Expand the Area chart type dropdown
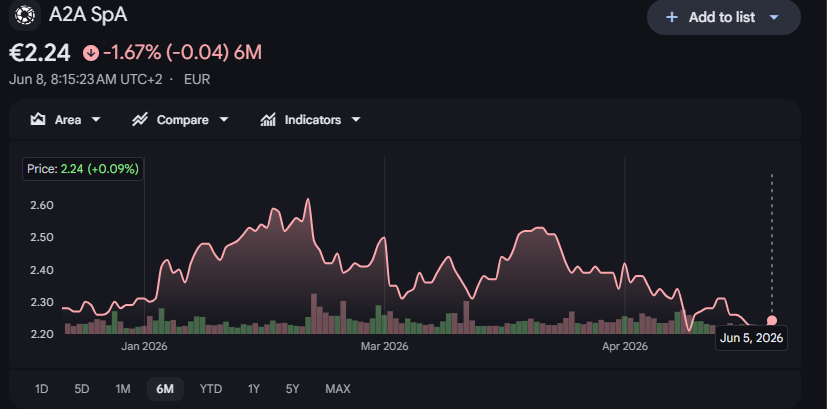Screen dimensions: 827x409 click(96, 120)
